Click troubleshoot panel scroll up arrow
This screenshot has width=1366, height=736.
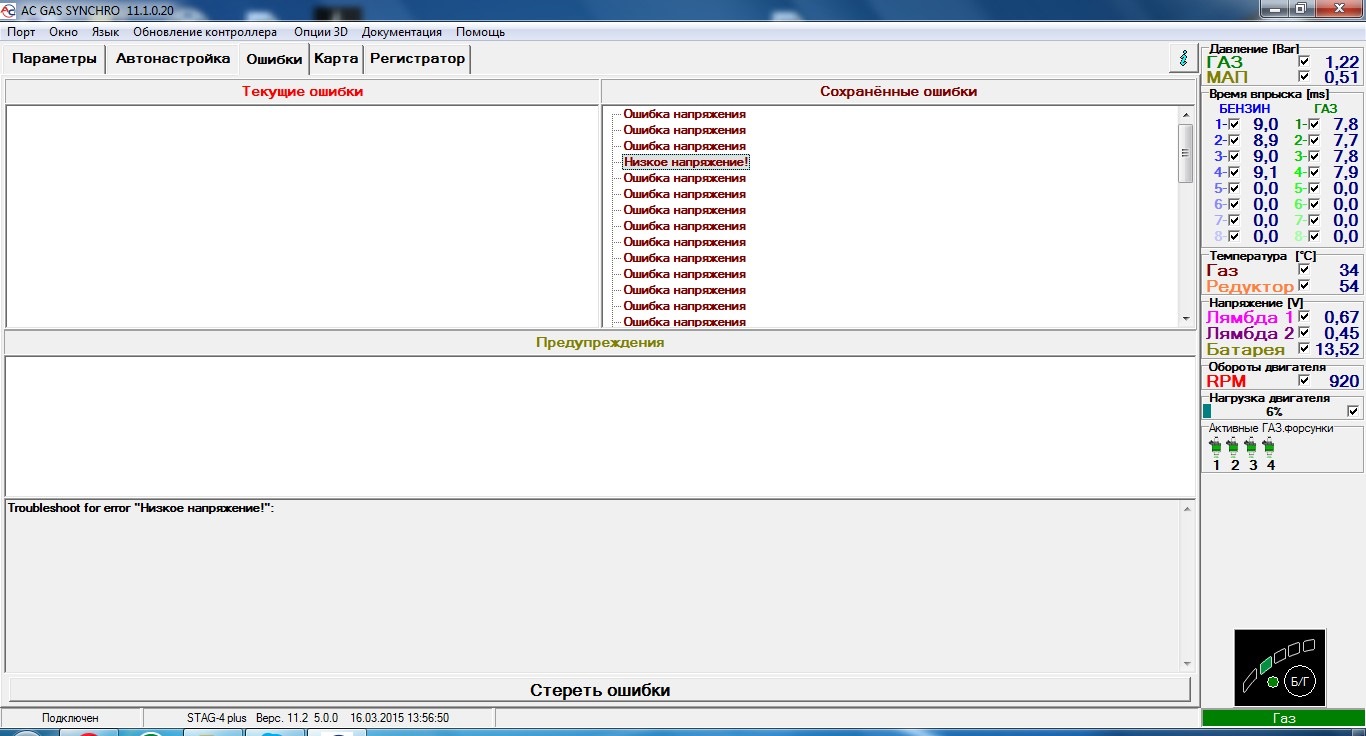1187,509
